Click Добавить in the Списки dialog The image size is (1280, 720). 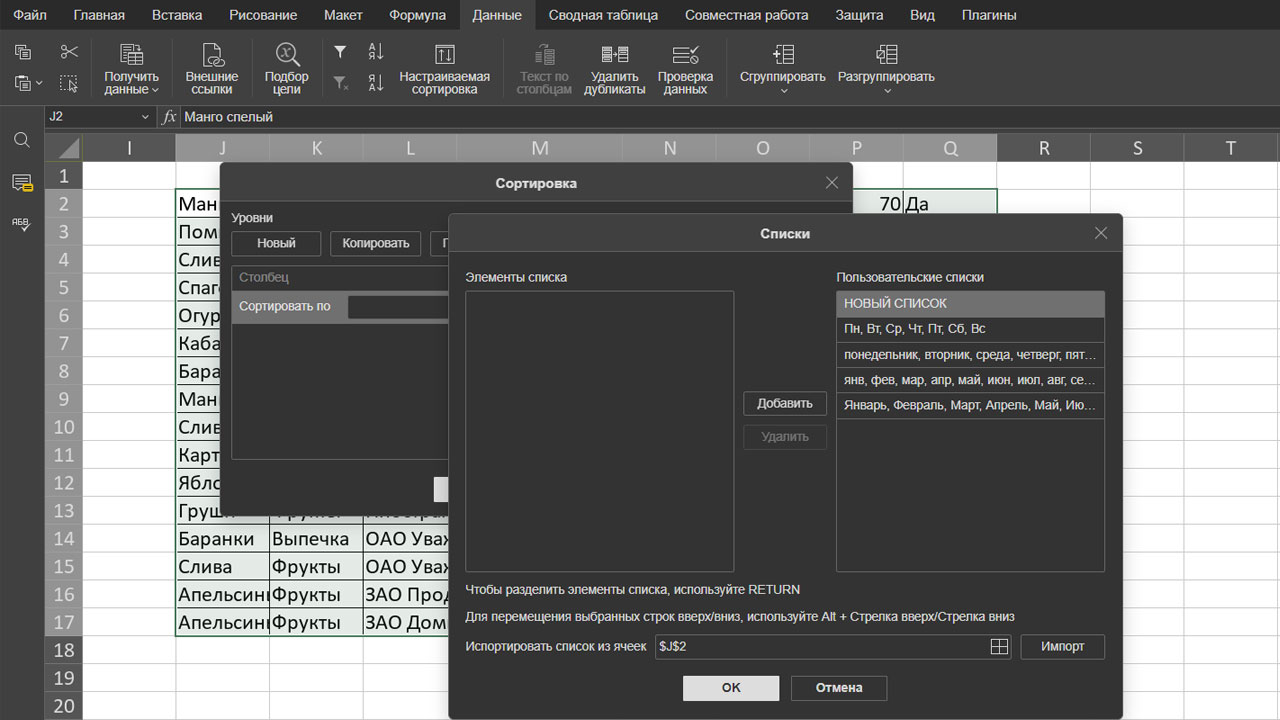pyautogui.click(x=785, y=404)
